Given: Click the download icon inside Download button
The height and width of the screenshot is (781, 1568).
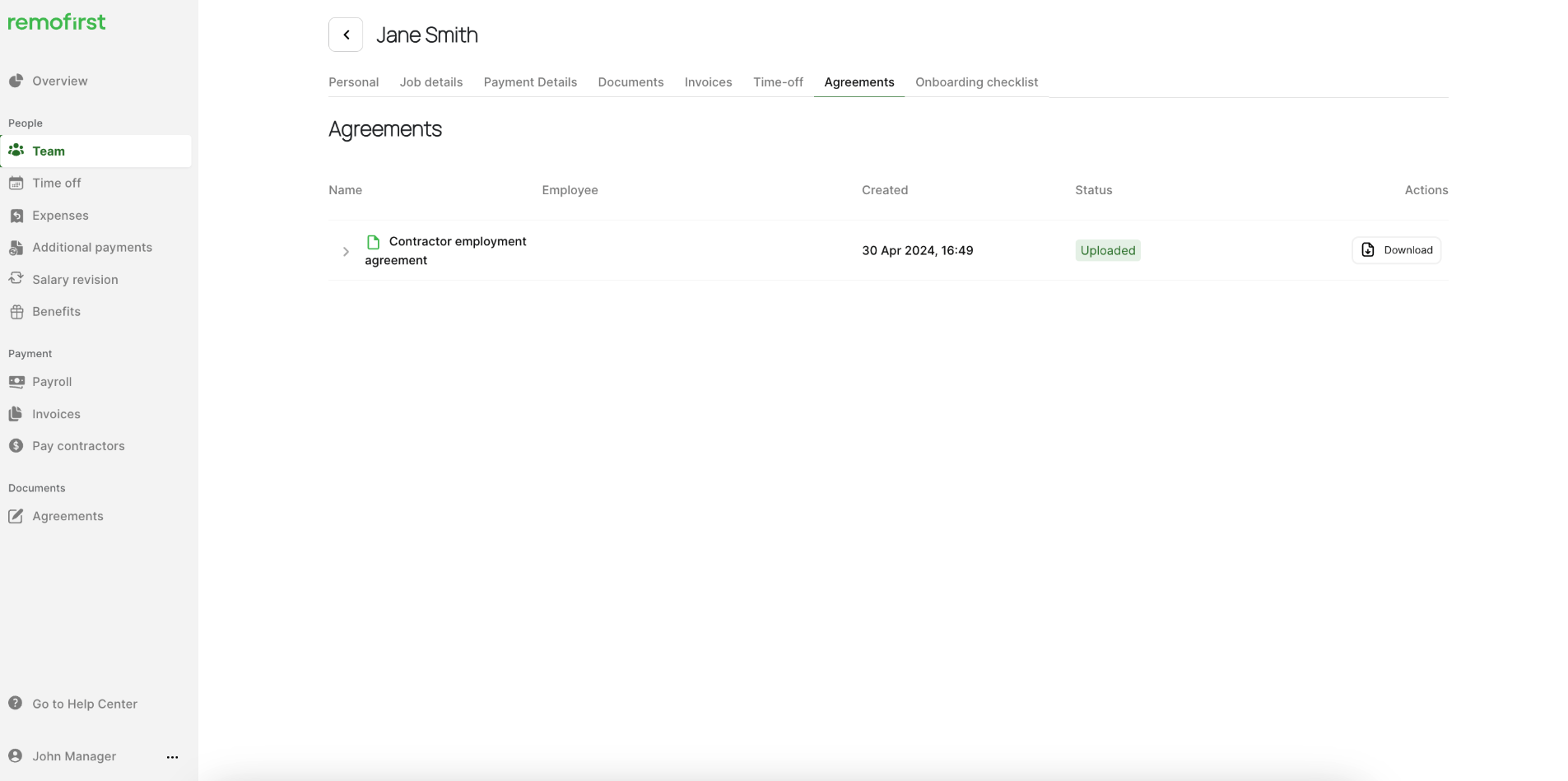Looking at the screenshot, I should click(1368, 250).
